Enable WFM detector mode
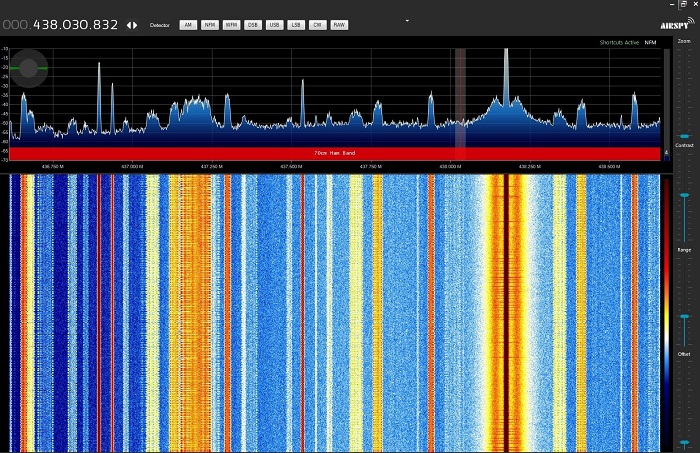Image resolution: width=700 pixels, height=453 pixels. (231, 25)
